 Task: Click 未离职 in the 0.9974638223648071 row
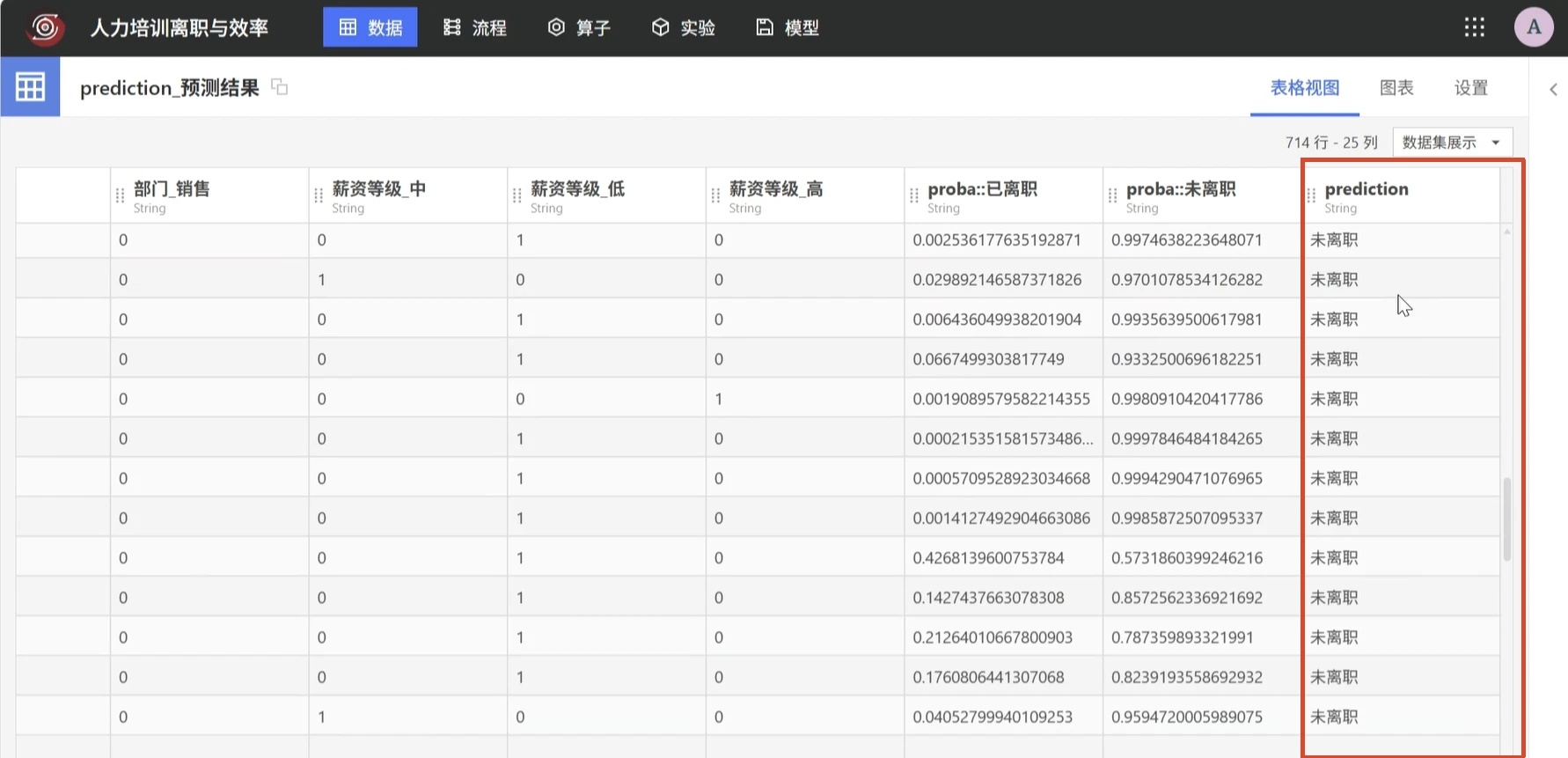(1334, 239)
